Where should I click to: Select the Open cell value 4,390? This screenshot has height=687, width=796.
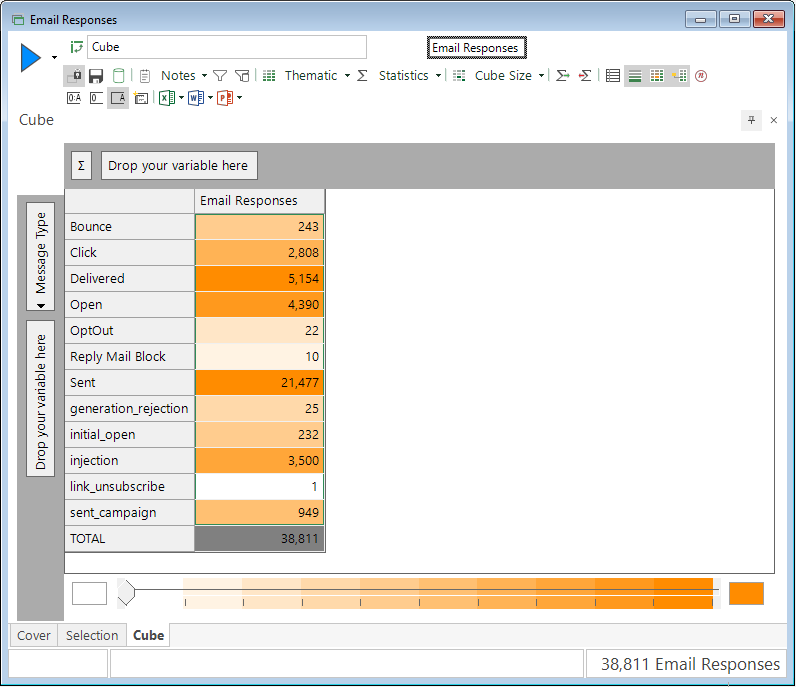tap(259, 305)
